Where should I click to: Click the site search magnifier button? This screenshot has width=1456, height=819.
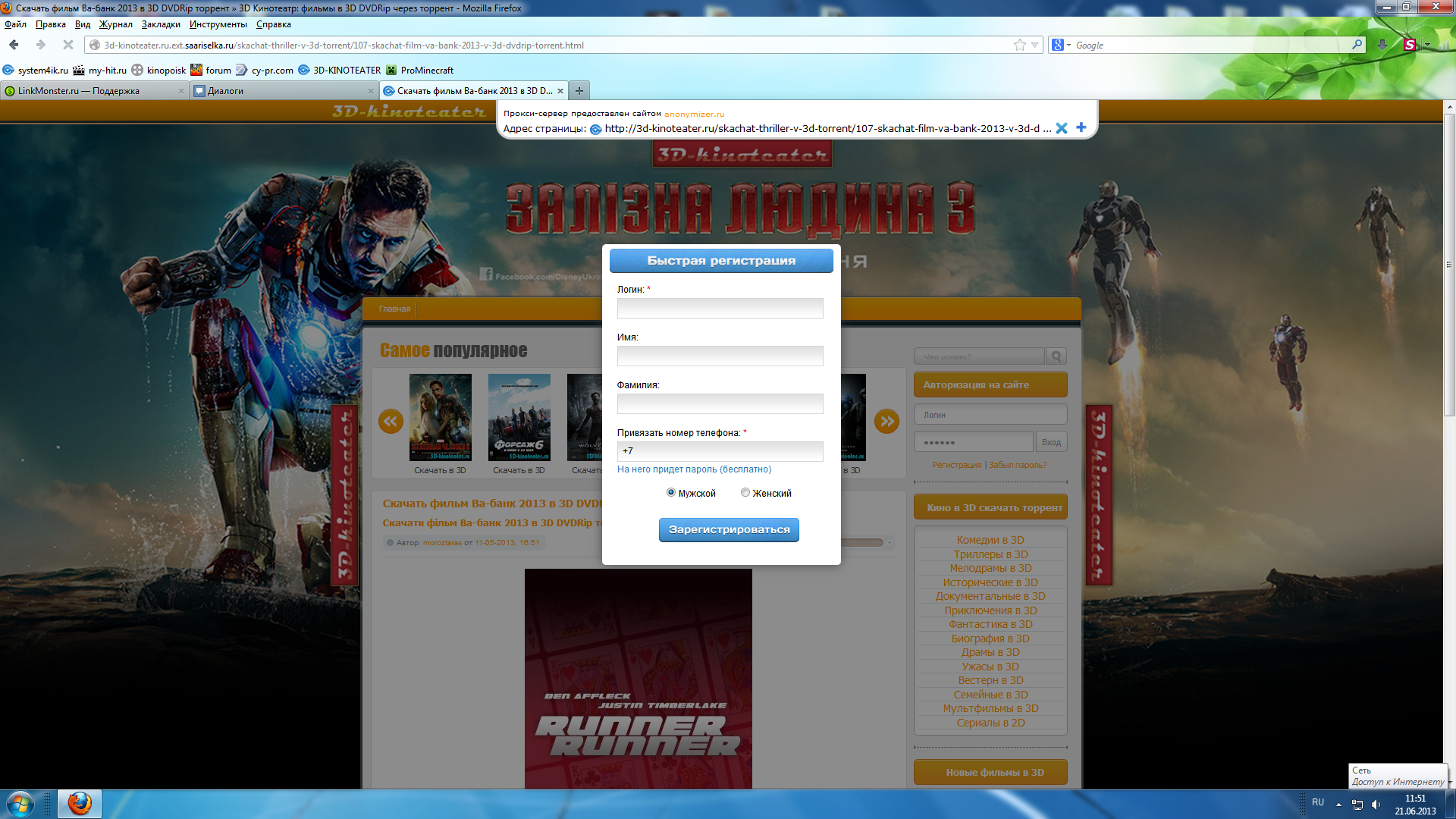click(1056, 356)
